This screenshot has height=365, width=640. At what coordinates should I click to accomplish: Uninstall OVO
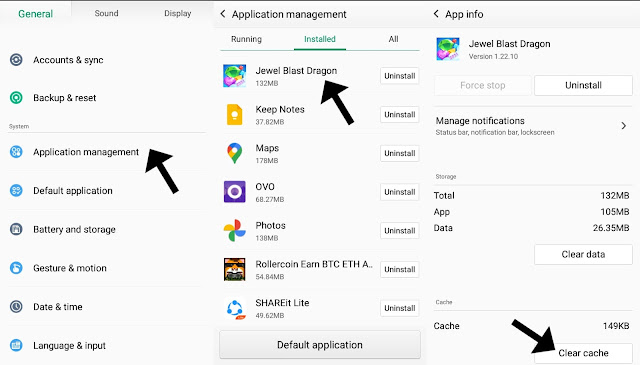(400, 192)
